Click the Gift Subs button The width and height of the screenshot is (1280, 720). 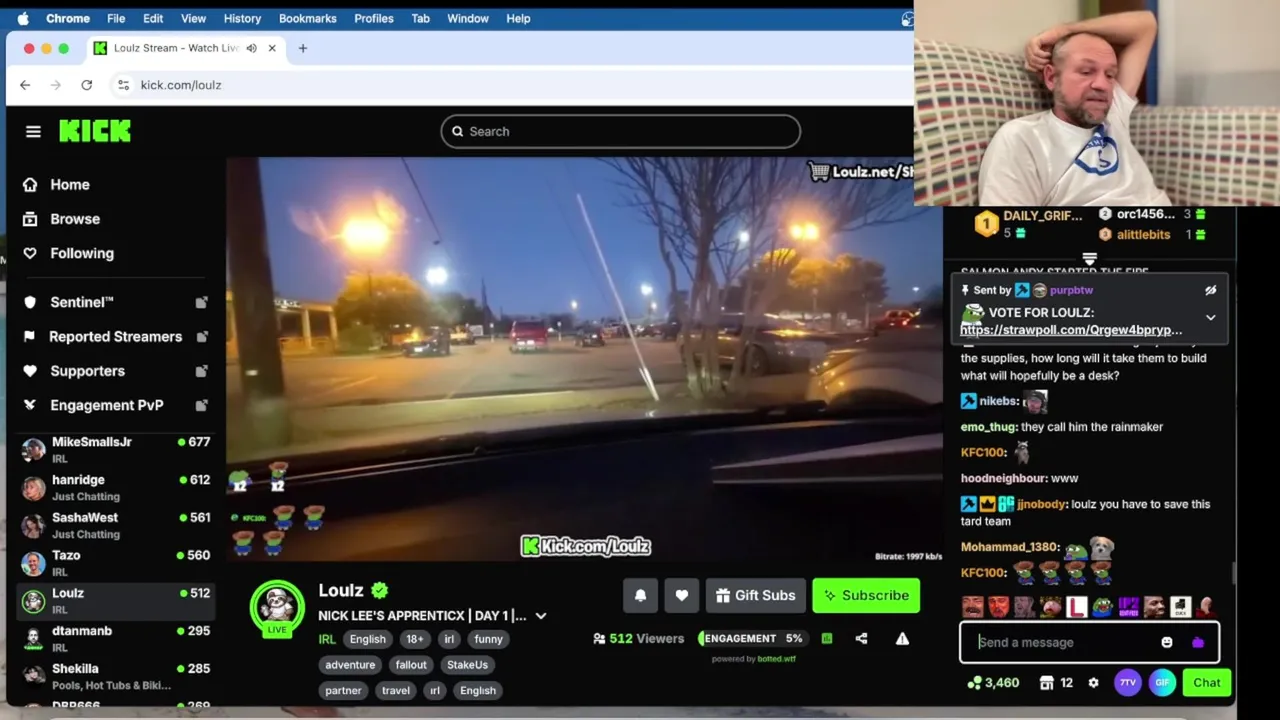[x=755, y=595]
